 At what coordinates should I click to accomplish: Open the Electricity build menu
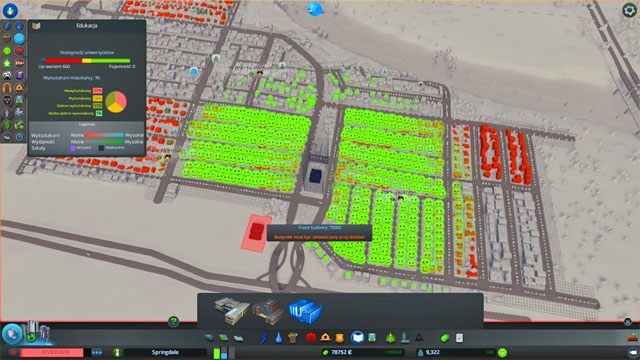click(x=264, y=338)
